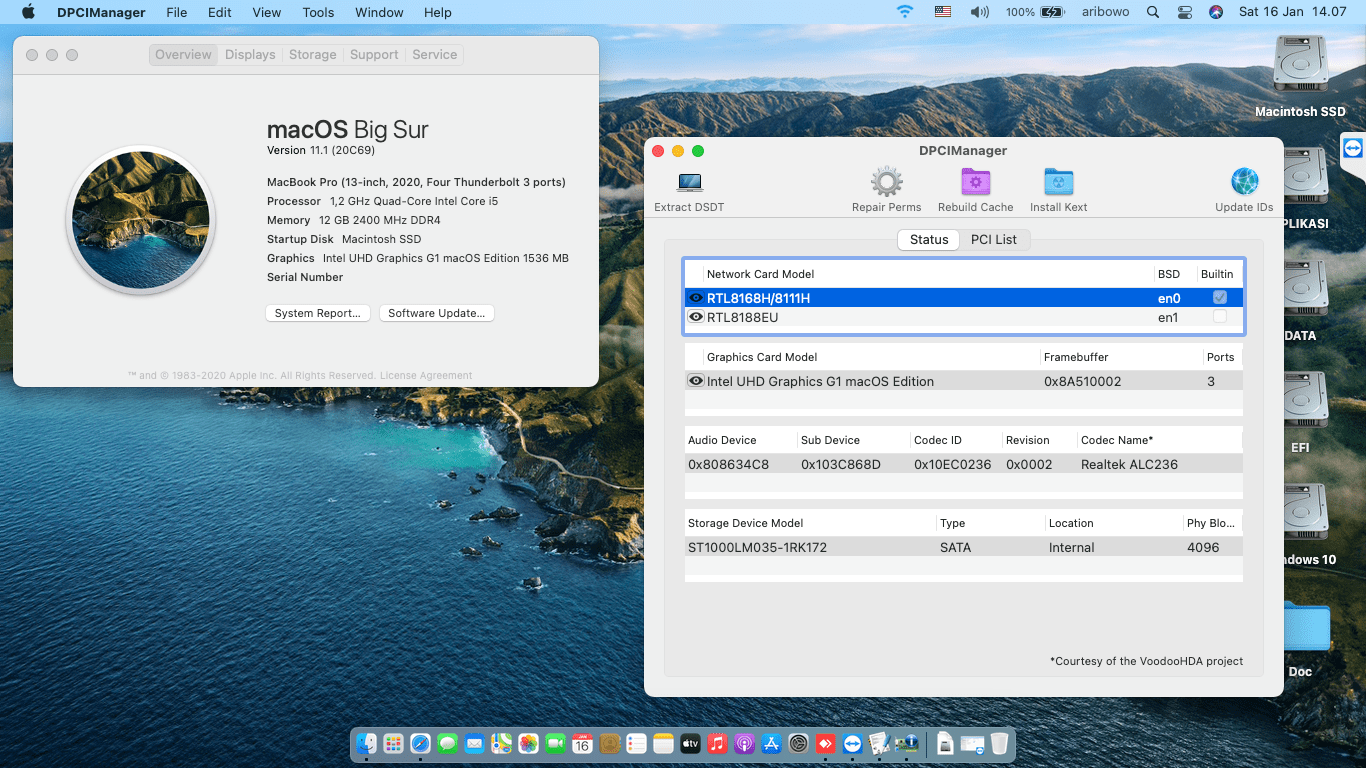Open the File menu

[x=177, y=12]
